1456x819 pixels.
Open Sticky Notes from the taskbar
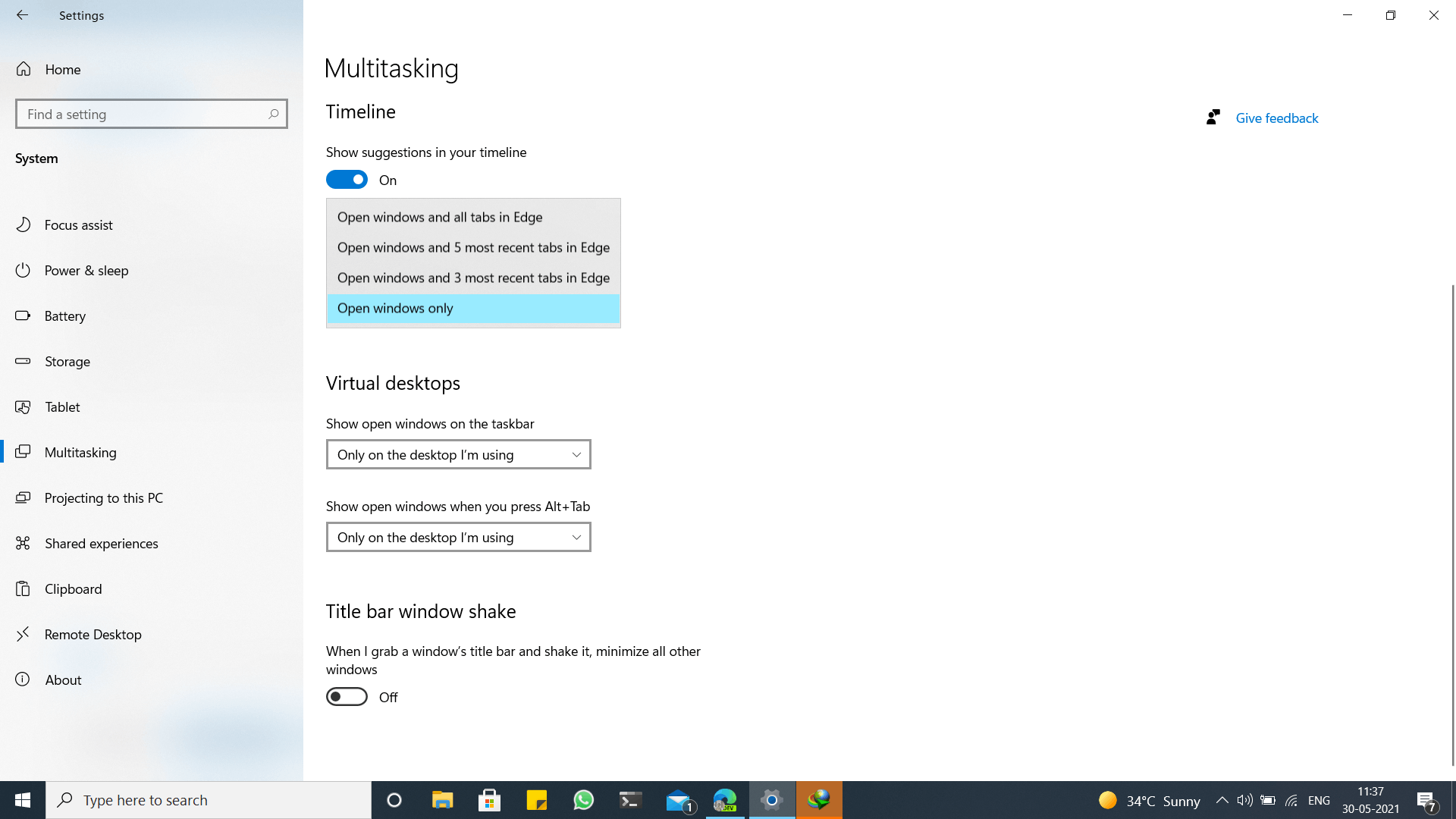coord(536,800)
